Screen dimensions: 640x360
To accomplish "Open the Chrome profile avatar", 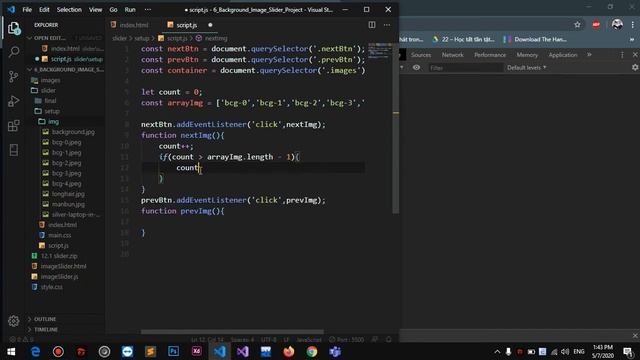I will pyautogui.click(x=617, y=24).
